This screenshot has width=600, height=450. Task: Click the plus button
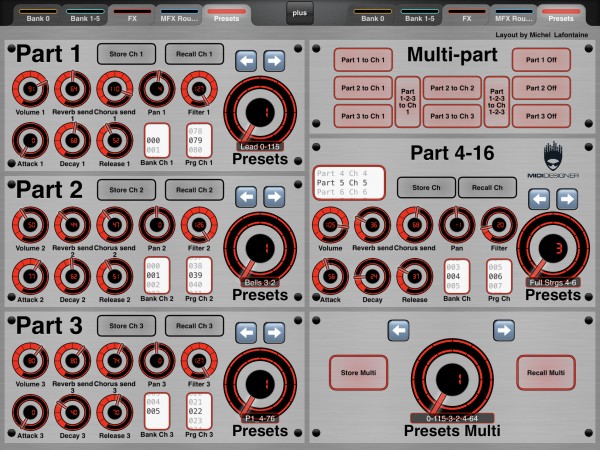pyautogui.click(x=299, y=13)
